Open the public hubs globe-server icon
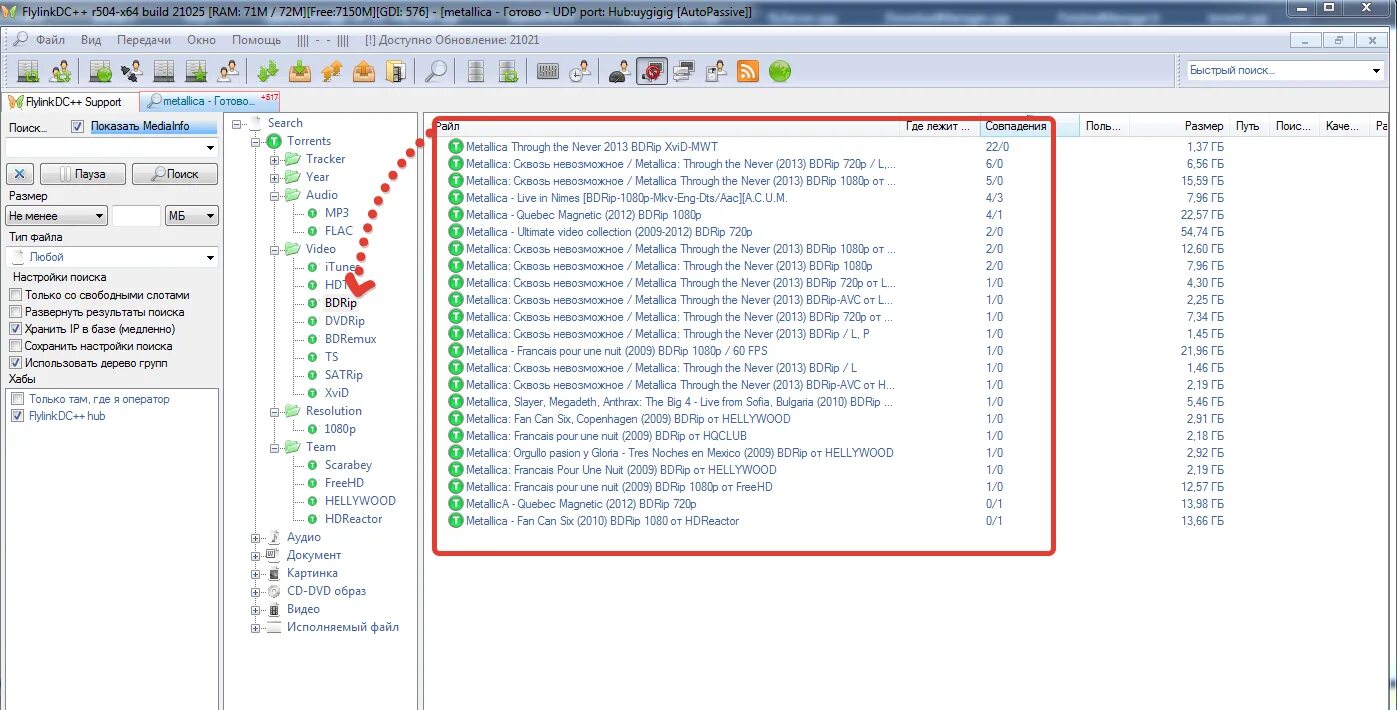 pos(101,71)
